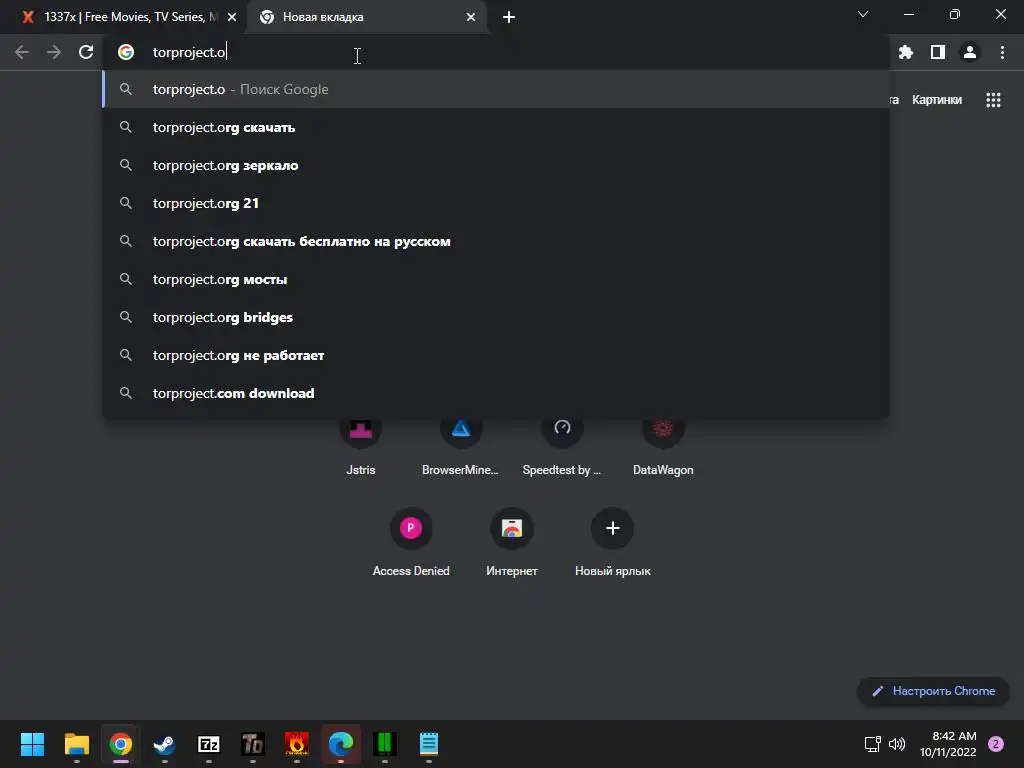Switch to the 1337x Free Movies tab

point(123,17)
